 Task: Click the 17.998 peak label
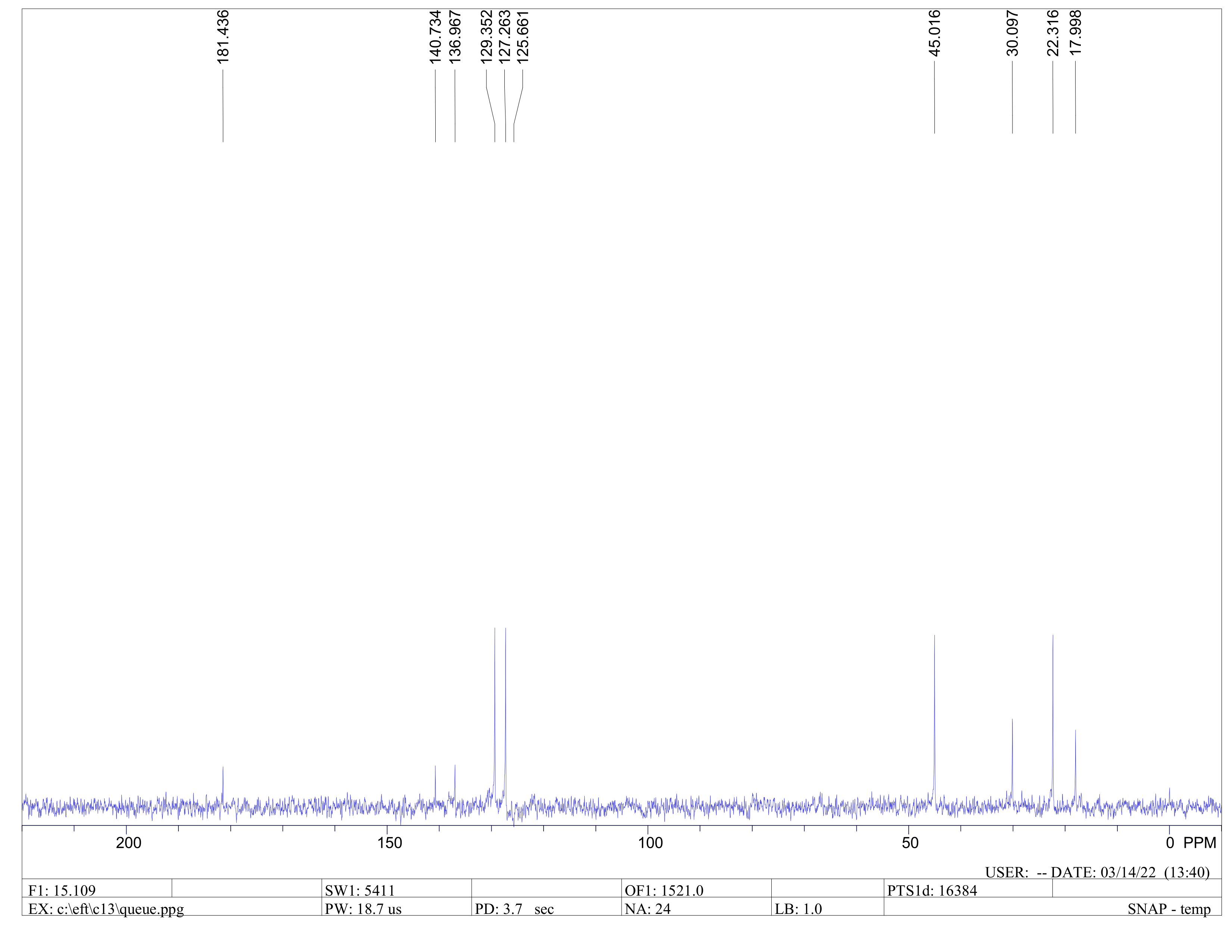pyautogui.click(x=1075, y=33)
